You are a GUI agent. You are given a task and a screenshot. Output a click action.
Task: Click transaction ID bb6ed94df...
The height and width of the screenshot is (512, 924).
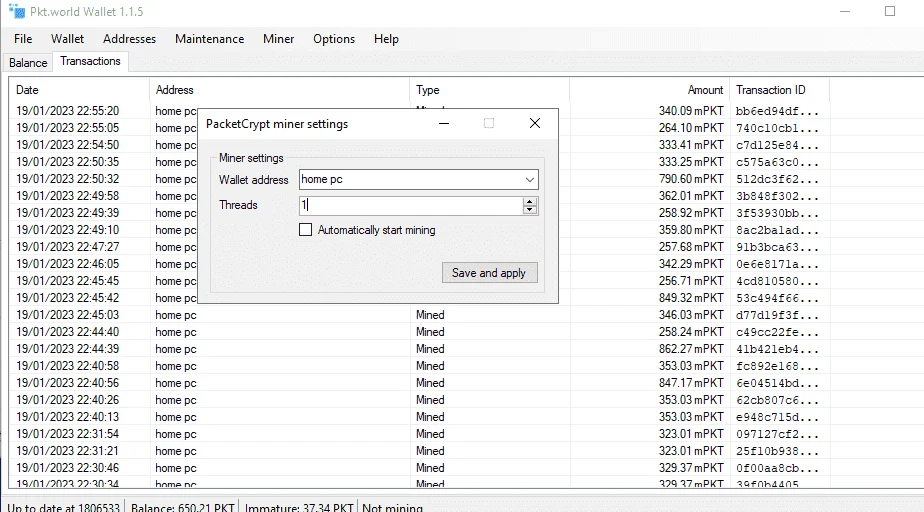777,111
